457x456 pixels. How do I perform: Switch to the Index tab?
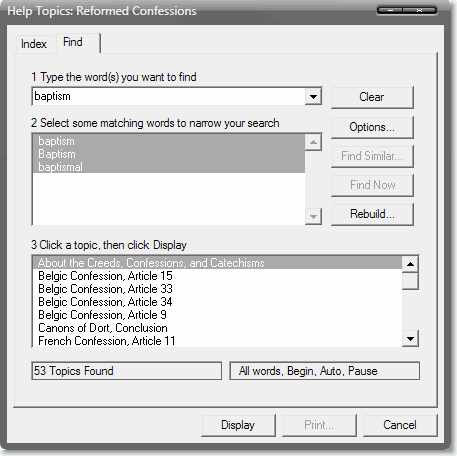[x=34, y=44]
